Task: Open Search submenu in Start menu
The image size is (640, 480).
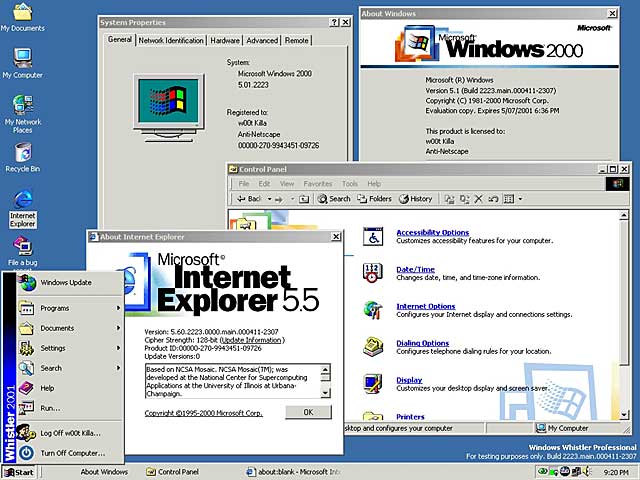Action: (x=70, y=368)
